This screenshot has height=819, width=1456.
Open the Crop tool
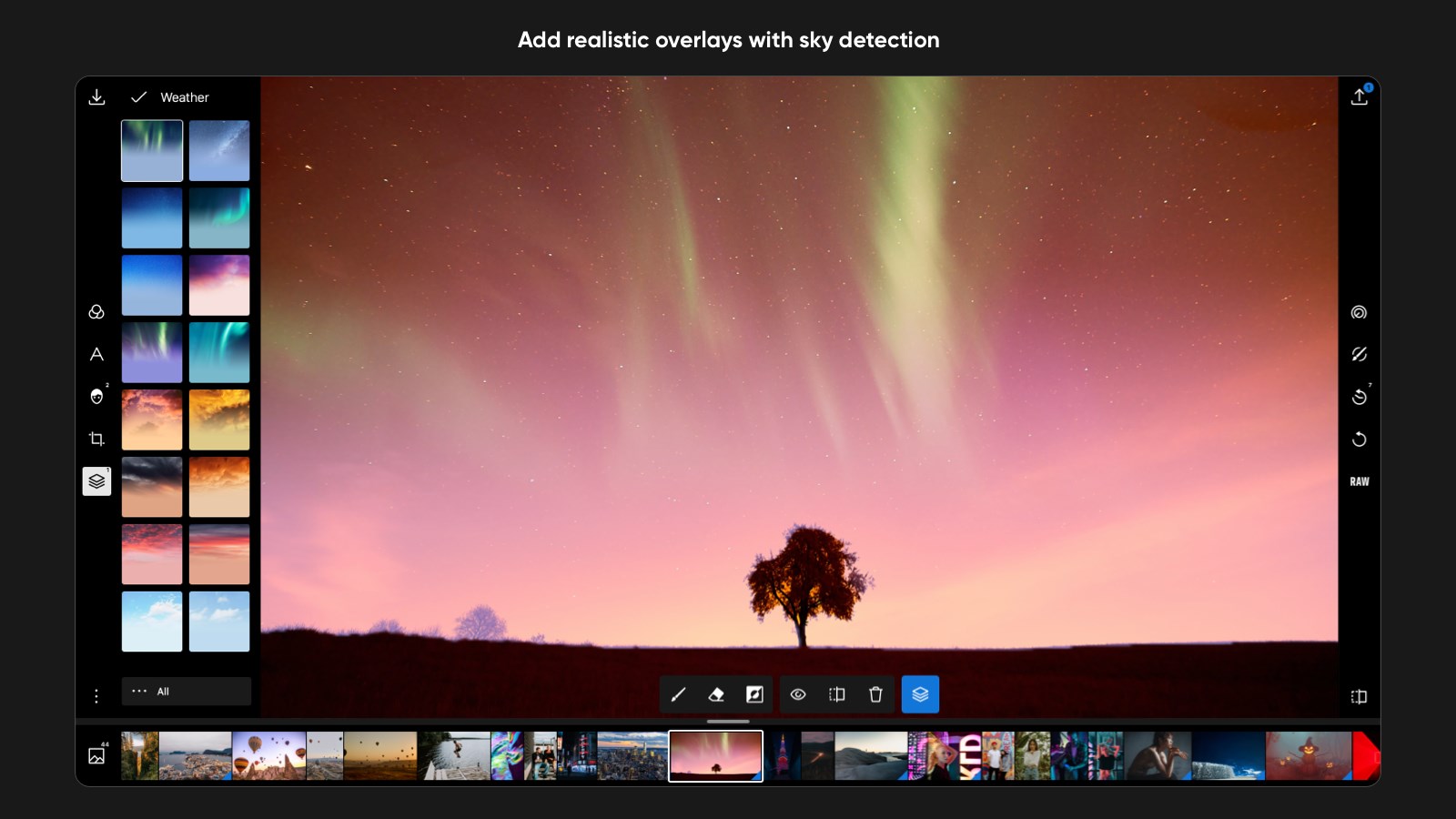pos(96,439)
